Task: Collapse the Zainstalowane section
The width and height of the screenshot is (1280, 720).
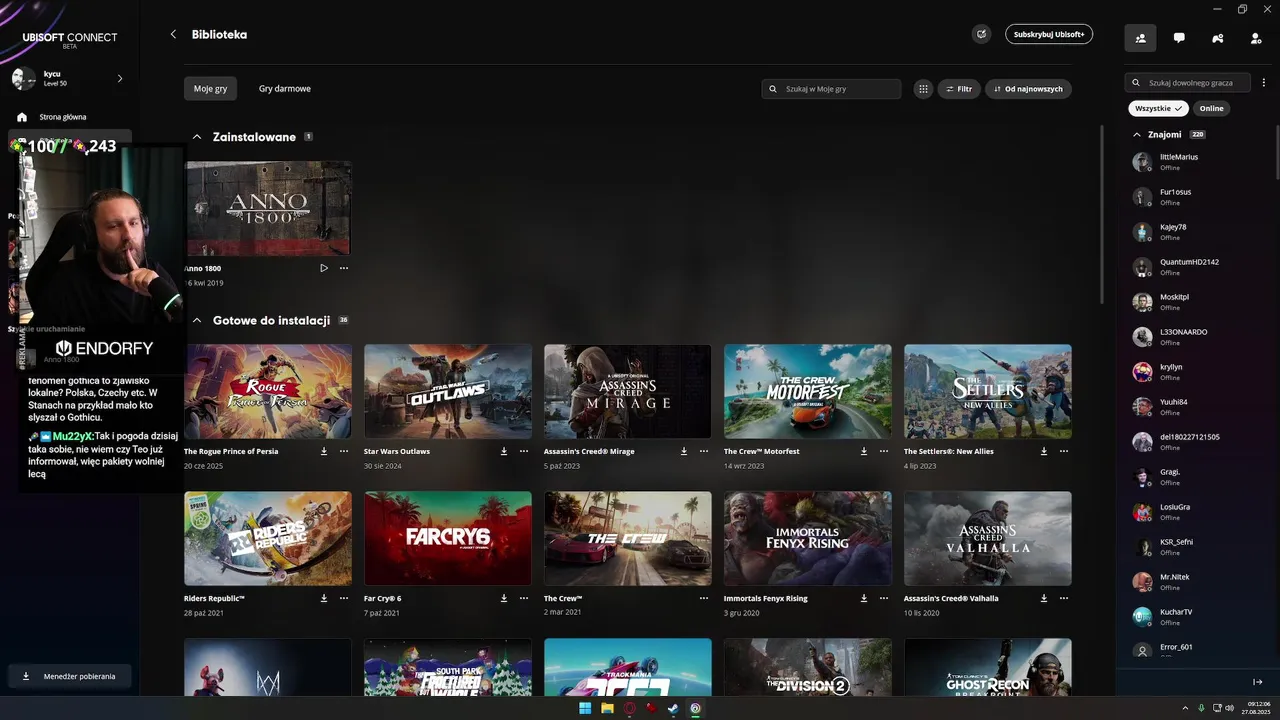Action: [x=197, y=137]
